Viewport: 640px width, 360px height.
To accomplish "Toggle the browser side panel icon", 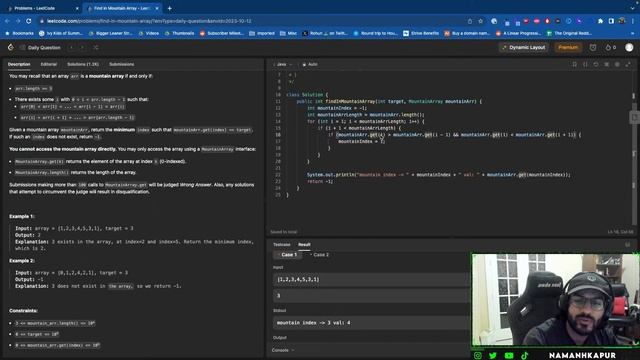I will (x=611, y=21).
